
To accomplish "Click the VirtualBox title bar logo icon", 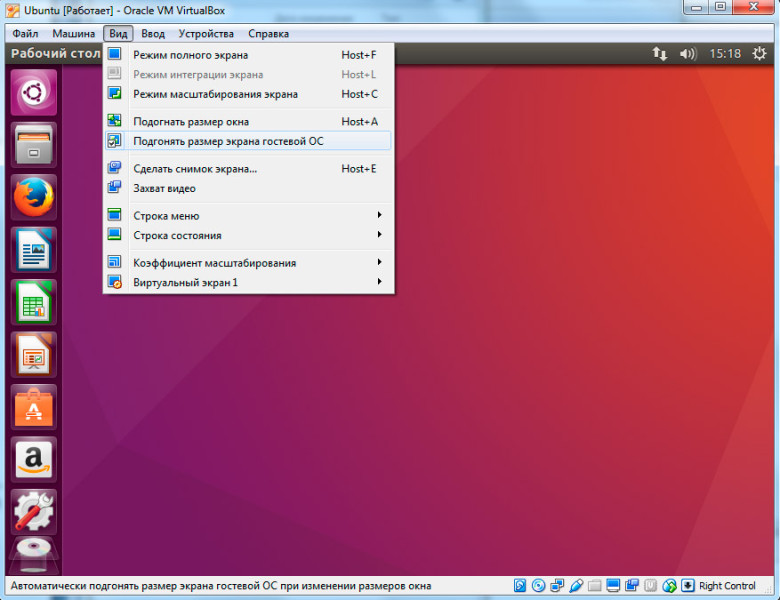I will click(12, 10).
